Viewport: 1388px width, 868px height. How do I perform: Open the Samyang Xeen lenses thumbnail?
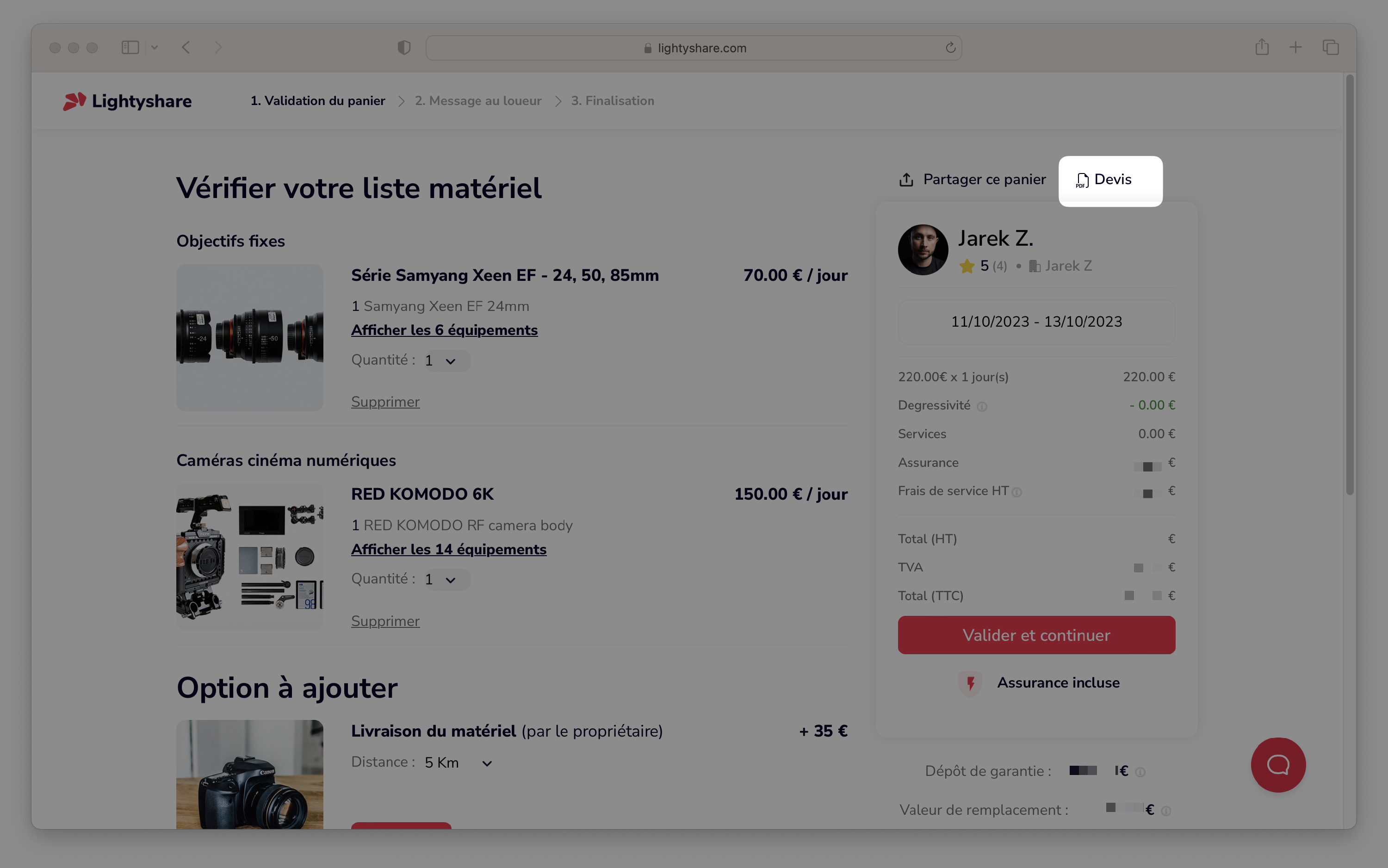coord(250,338)
